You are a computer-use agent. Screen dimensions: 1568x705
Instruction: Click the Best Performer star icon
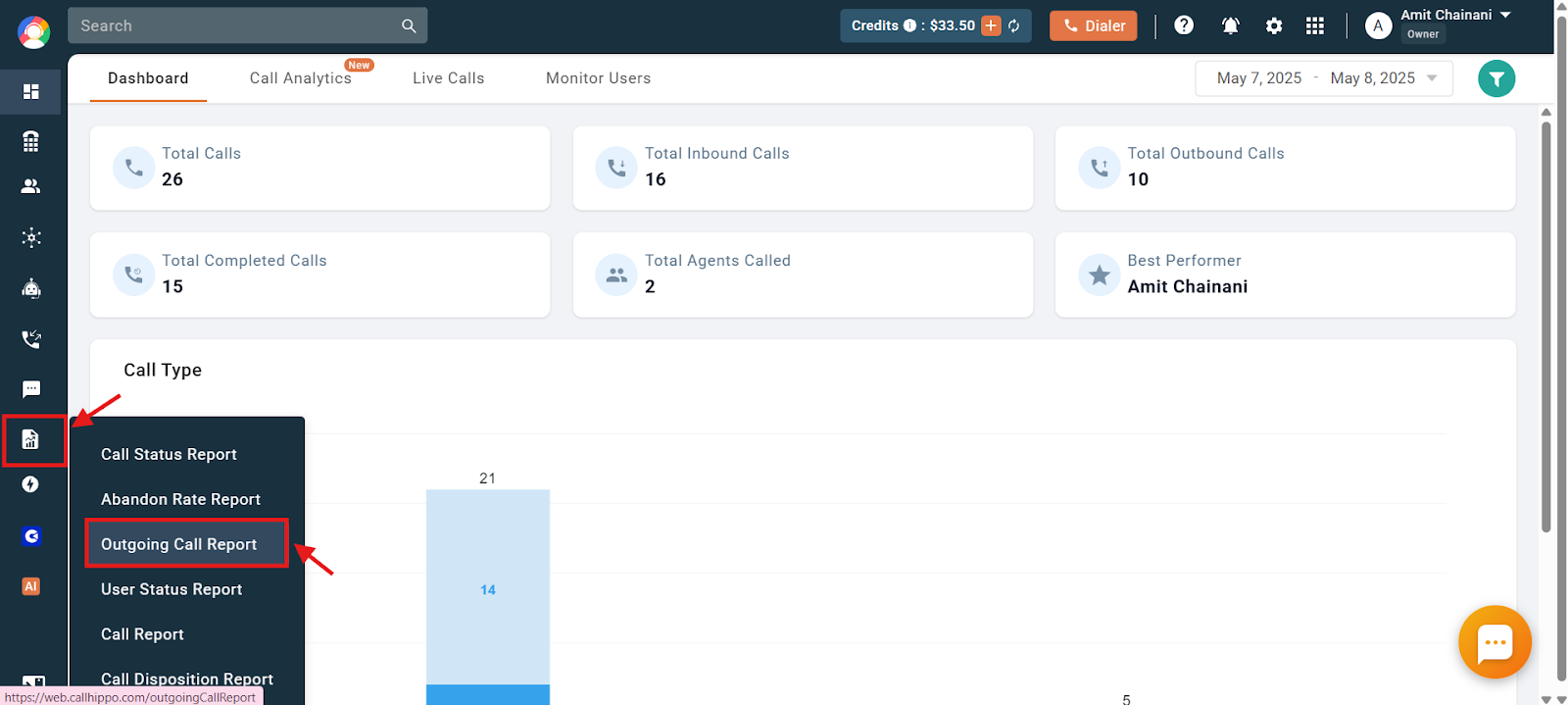pos(1100,275)
